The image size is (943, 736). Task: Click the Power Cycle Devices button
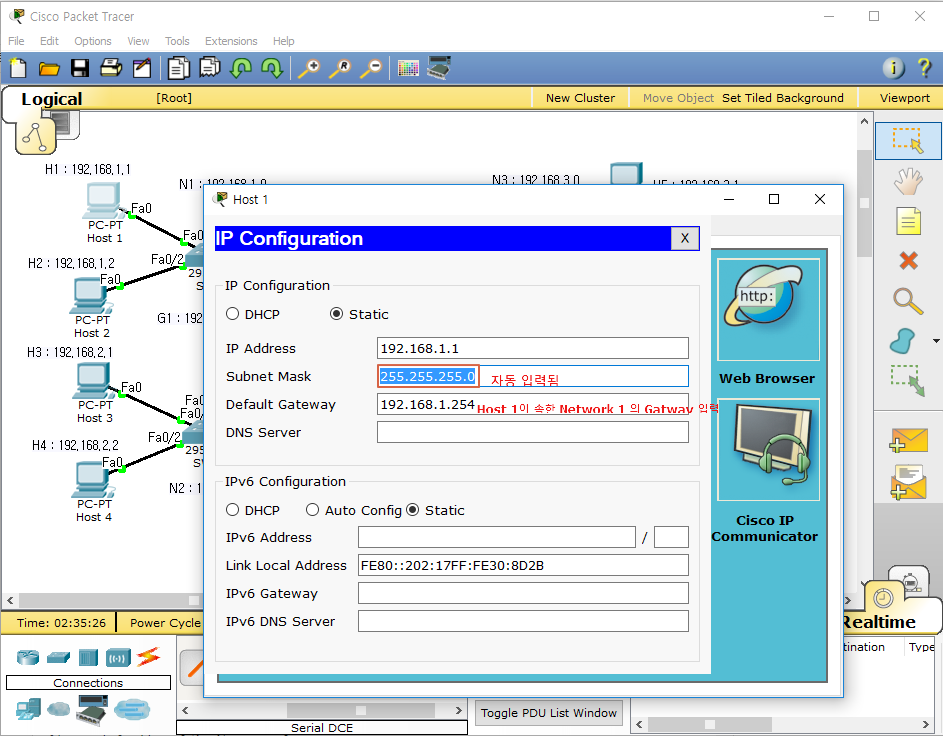click(165, 623)
